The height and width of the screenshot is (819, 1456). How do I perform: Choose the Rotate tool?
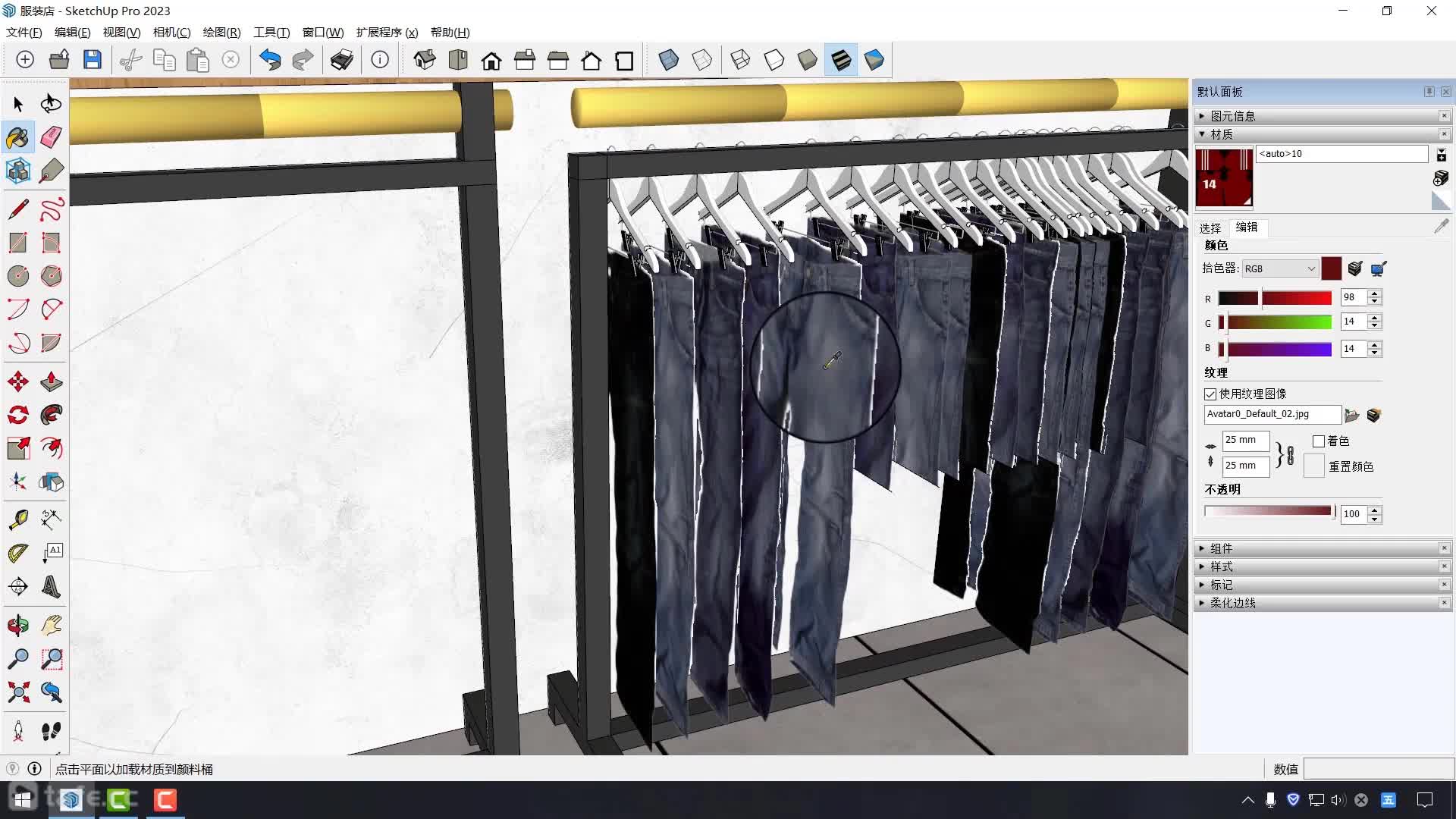tap(18, 415)
